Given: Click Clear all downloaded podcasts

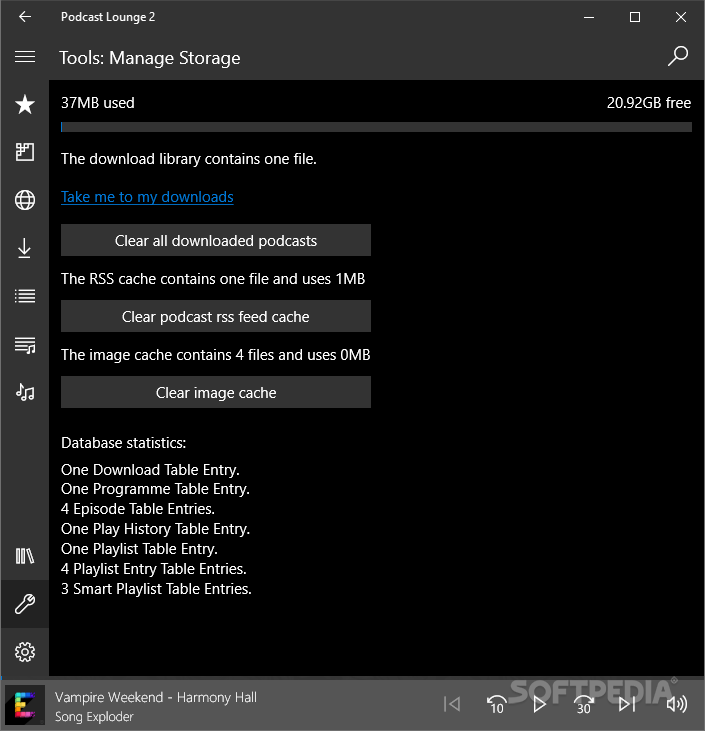Looking at the screenshot, I should 216,240.
